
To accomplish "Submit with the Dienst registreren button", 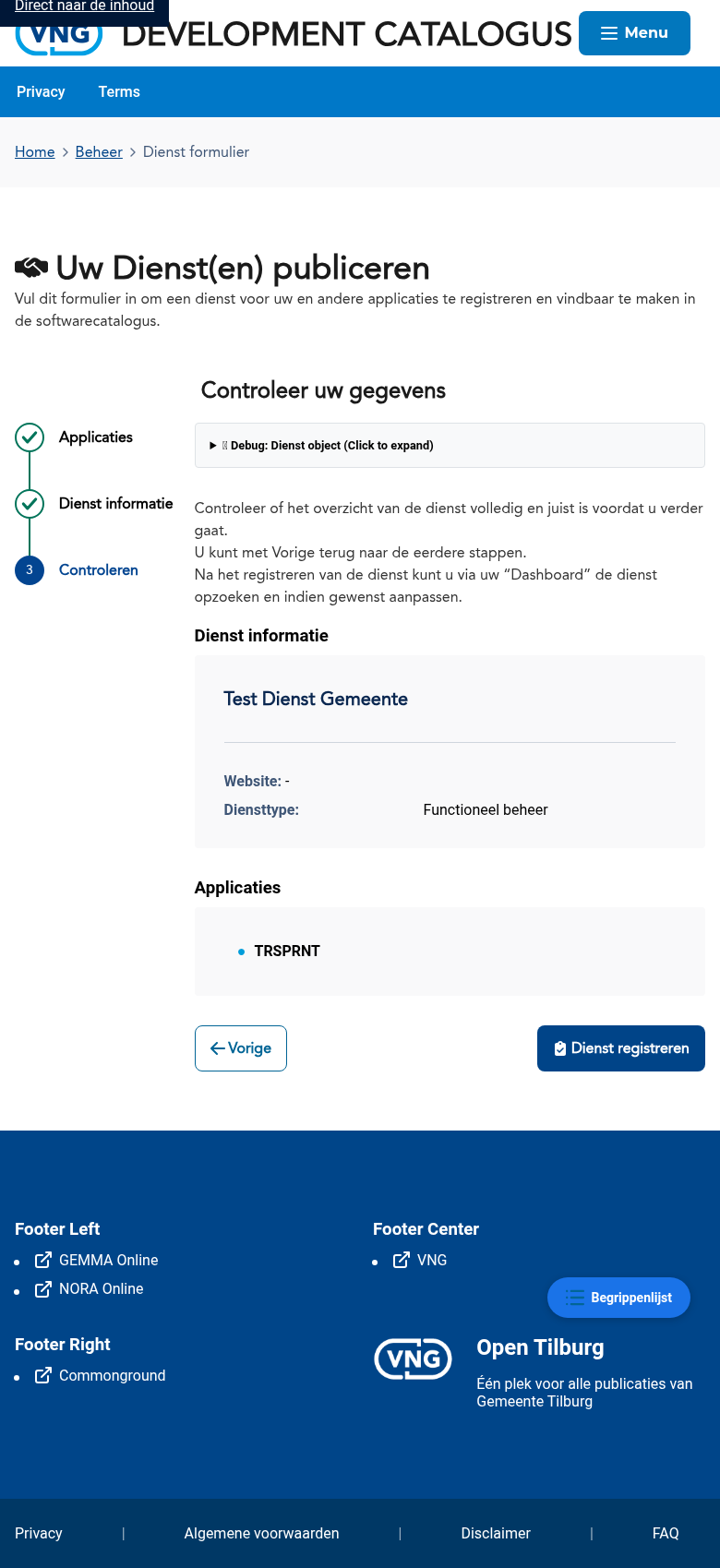I will click(621, 1048).
